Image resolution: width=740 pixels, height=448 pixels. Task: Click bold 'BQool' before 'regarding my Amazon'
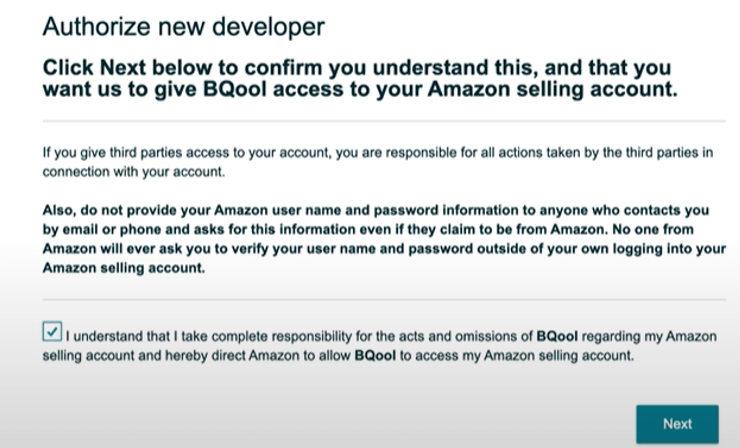tap(557, 336)
